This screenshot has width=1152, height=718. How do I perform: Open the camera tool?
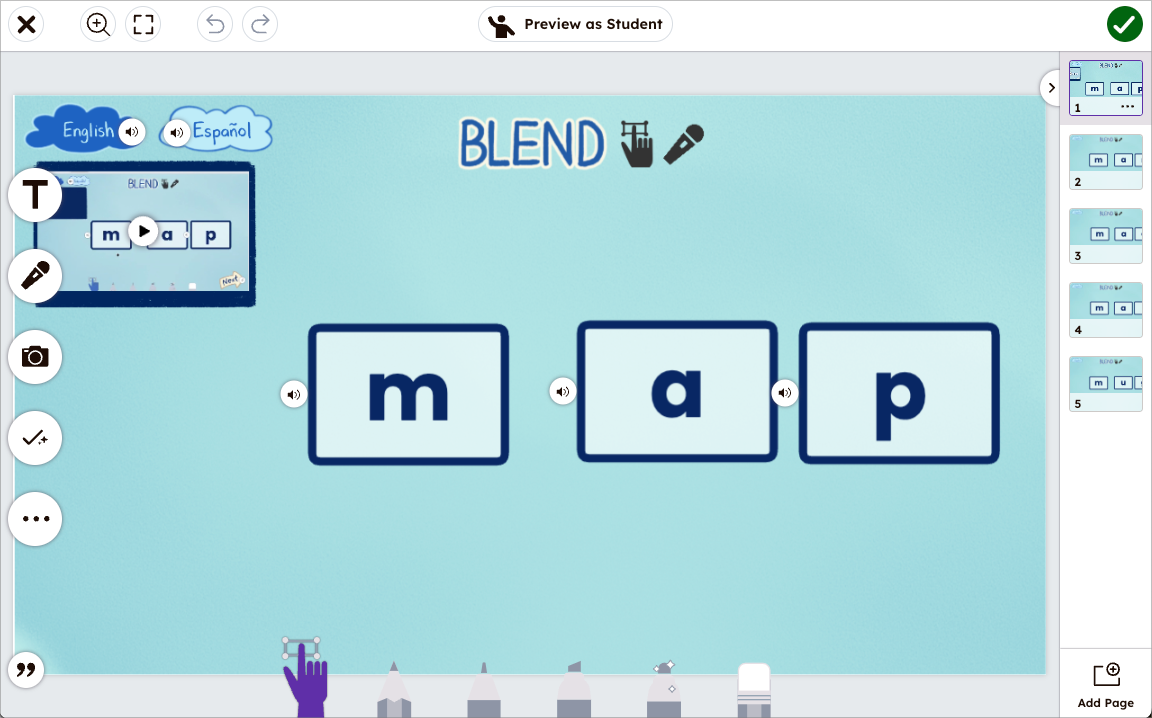pyautogui.click(x=35, y=357)
